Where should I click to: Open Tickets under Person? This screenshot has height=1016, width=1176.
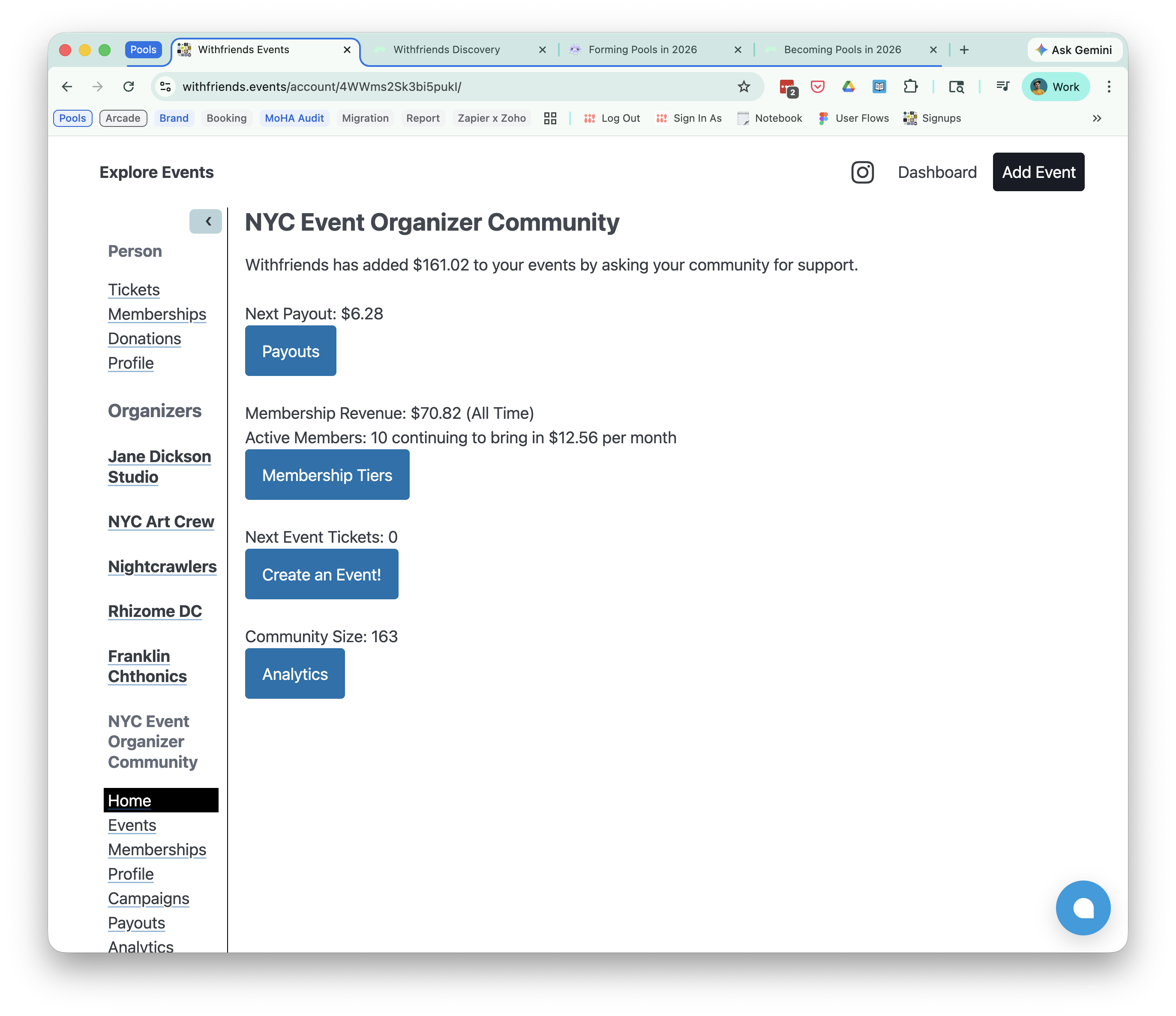pos(134,289)
